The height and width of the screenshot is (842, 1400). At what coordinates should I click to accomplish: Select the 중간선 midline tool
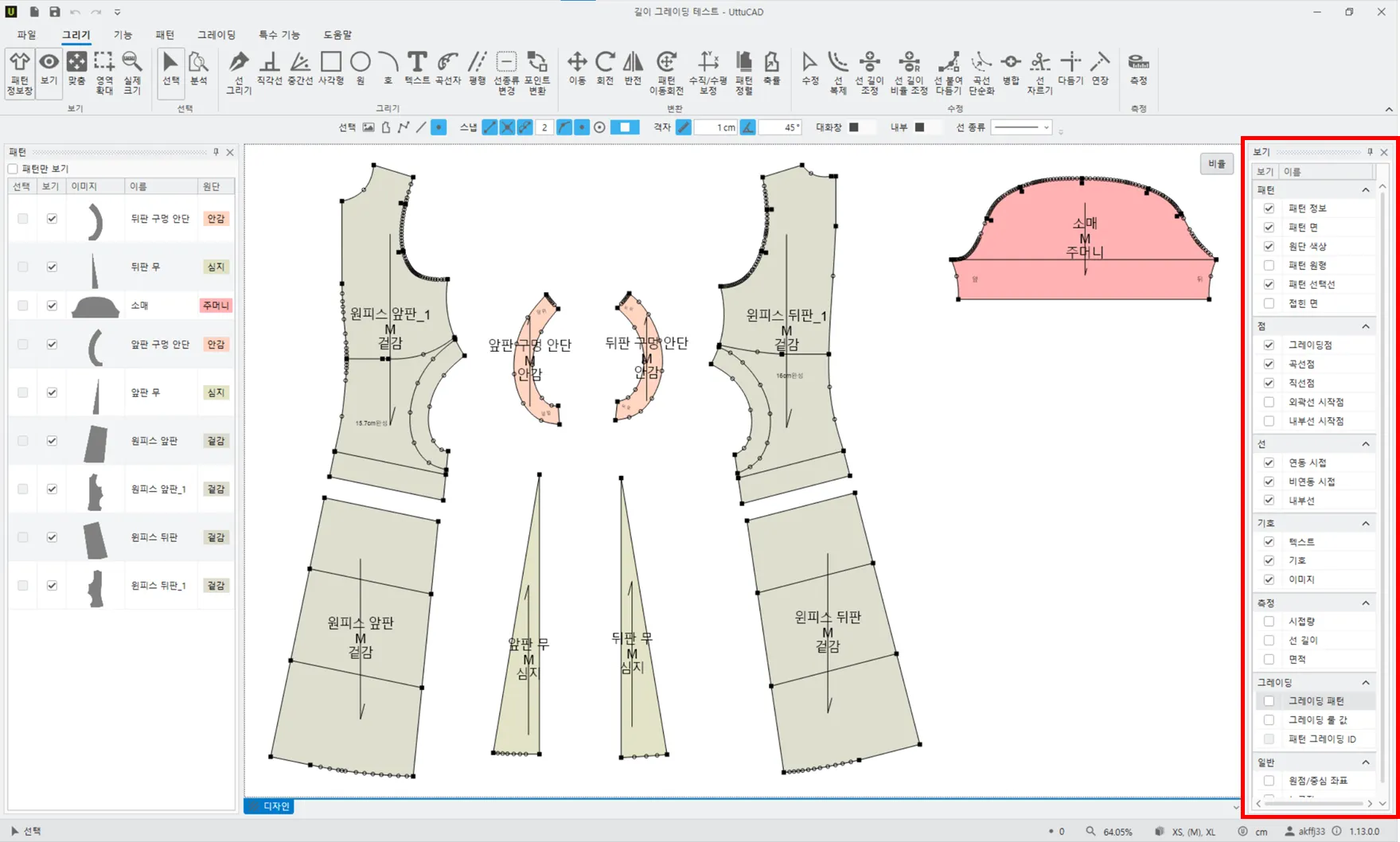click(x=300, y=69)
